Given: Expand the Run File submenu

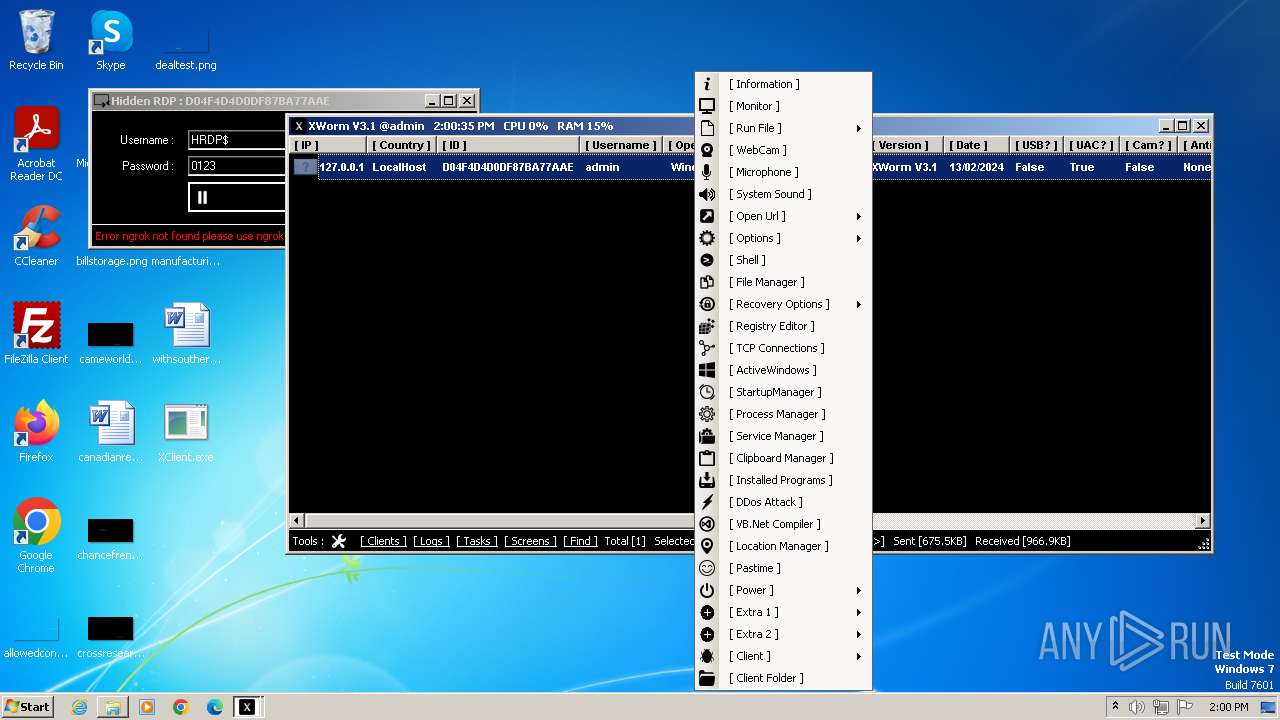Looking at the screenshot, I should tap(859, 128).
